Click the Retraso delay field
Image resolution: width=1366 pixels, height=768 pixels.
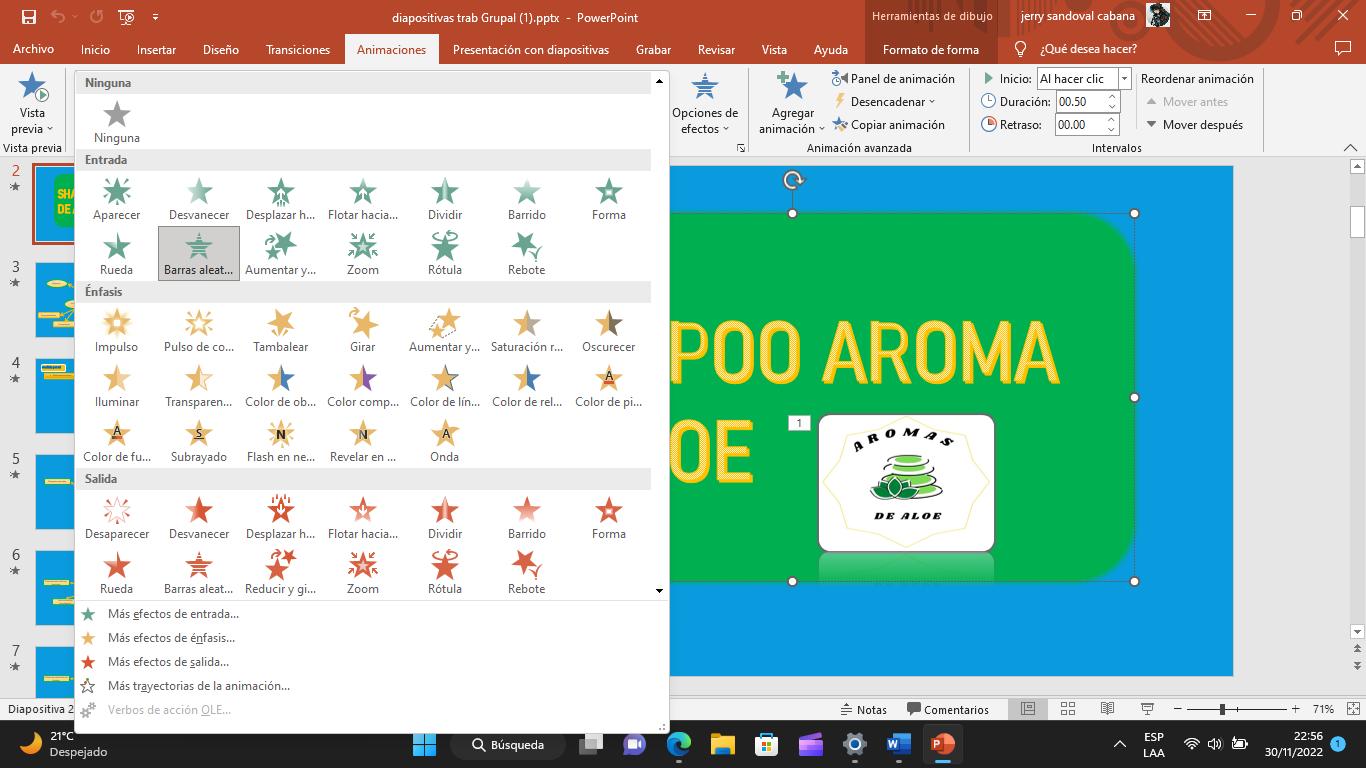pyautogui.click(x=1080, y=124)
